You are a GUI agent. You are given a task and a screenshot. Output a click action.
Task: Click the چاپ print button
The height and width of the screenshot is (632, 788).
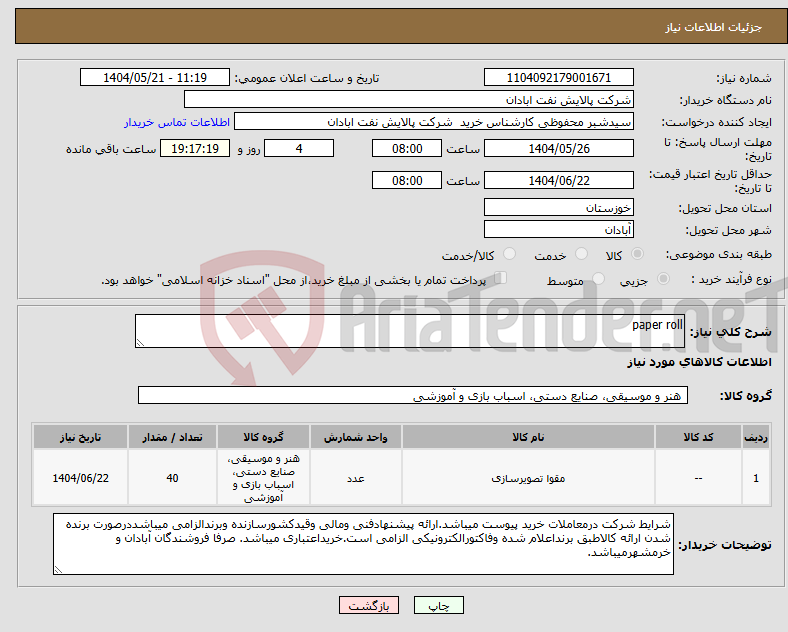pyautogui.click(x=439, y=605)
